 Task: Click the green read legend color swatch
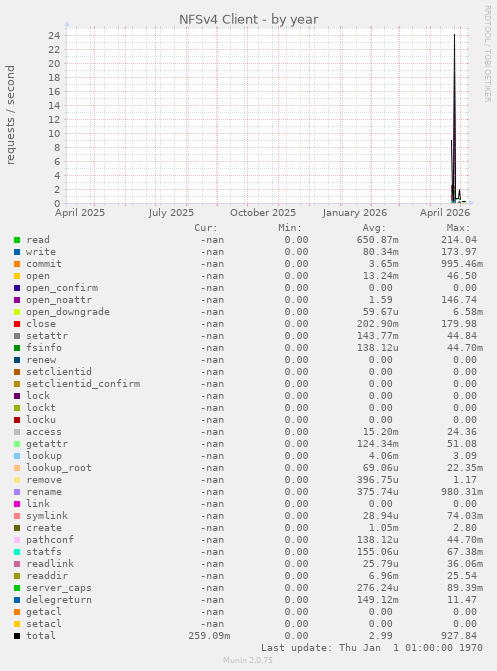[x=17, y=240]
